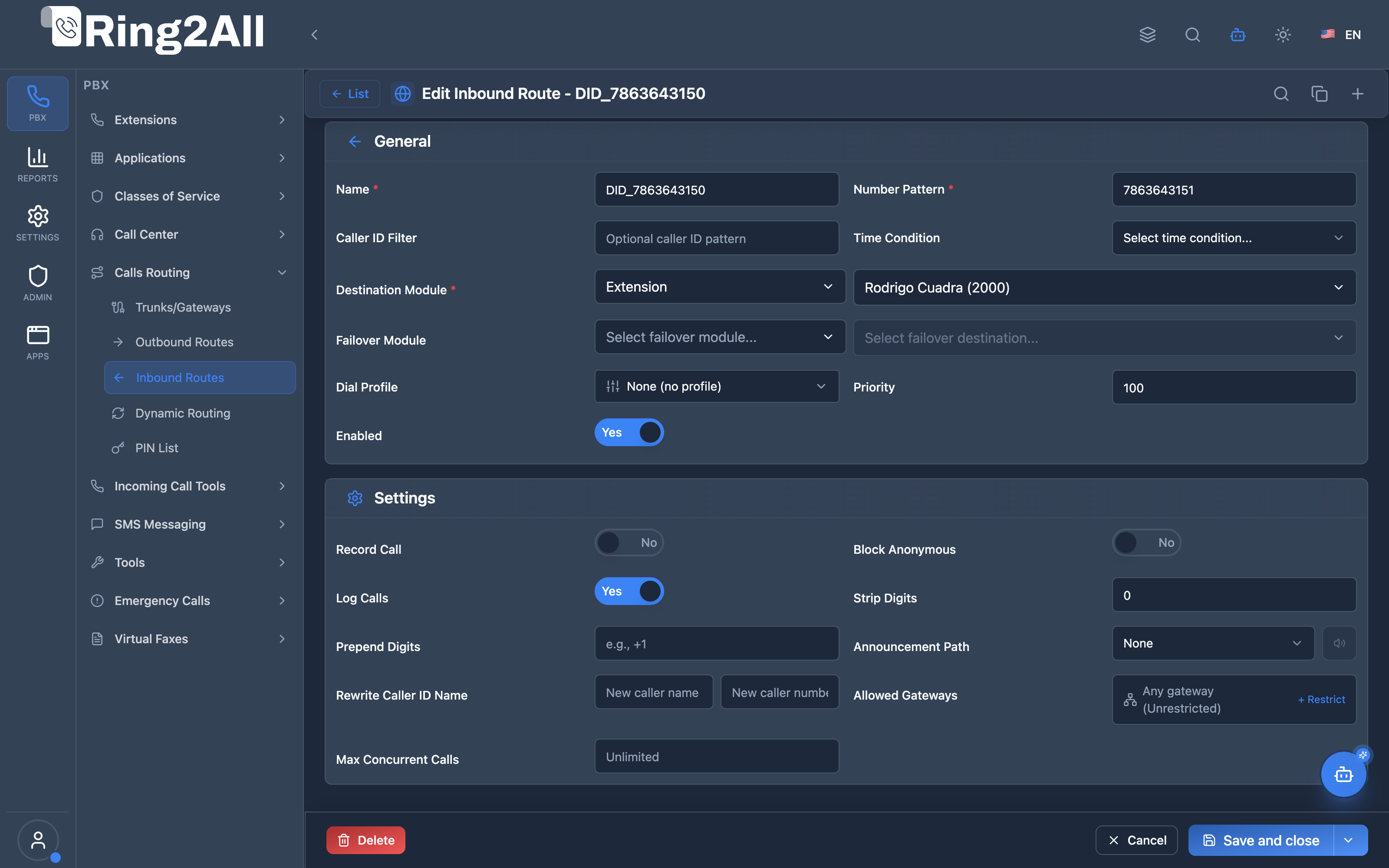Click Save and close
The image size is (1389, 868).
pyautogui.click(x=1261, y=841)
